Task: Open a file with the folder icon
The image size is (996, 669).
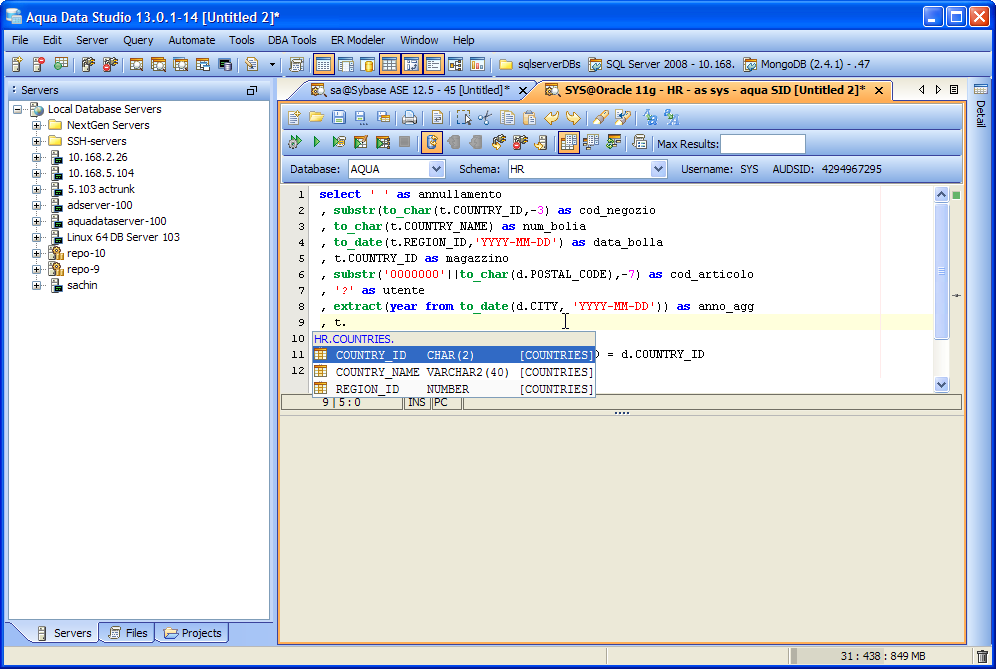Action: coord(316,117)
